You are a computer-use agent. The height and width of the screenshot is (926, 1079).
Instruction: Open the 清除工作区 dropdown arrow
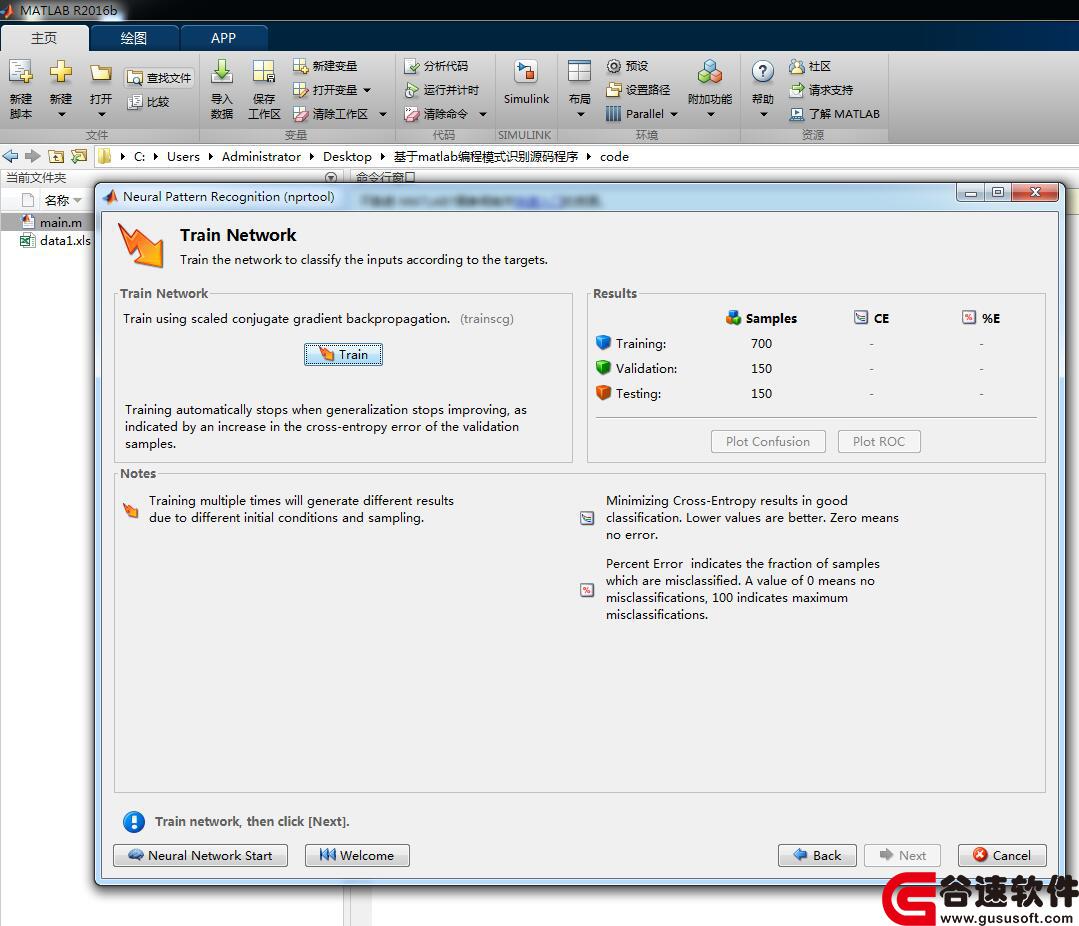point(383,114)
